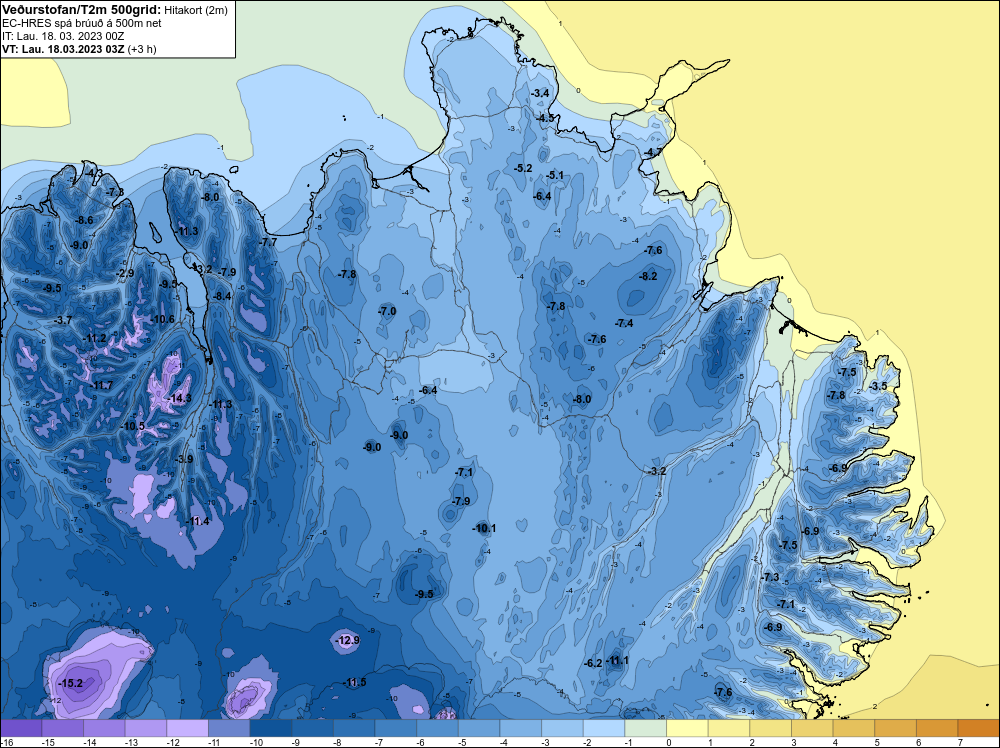Click the light yellow legend swatch between 0 and 1
Viewport: 1000px width, 748px height.
pos(688,728)
